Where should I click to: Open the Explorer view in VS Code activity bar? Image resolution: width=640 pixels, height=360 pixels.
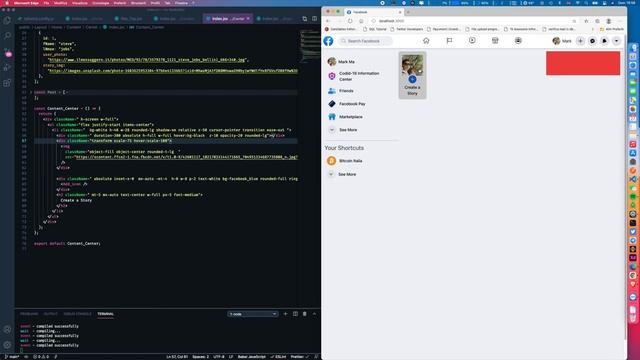(7, 20)
